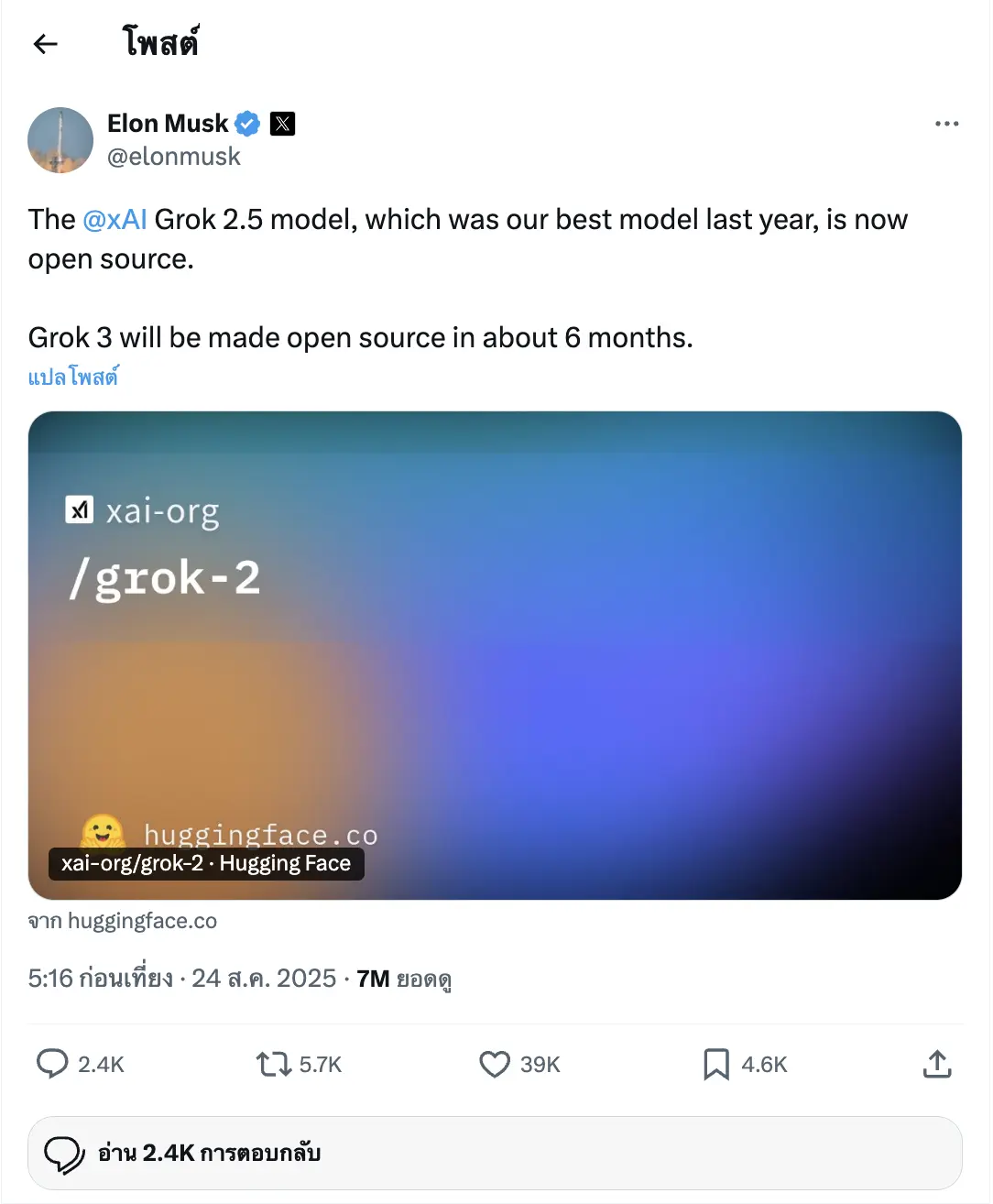The width and height of the screenshot is (993, 1204).
Task: Open the @elonmusk handle
Action: 174,157
